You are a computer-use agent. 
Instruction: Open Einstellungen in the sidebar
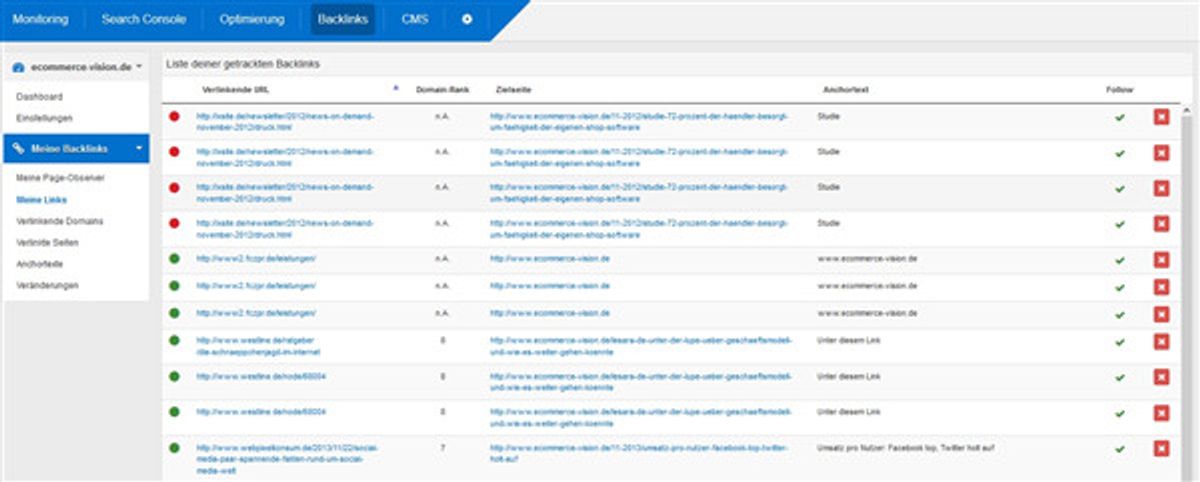point(44,118)
